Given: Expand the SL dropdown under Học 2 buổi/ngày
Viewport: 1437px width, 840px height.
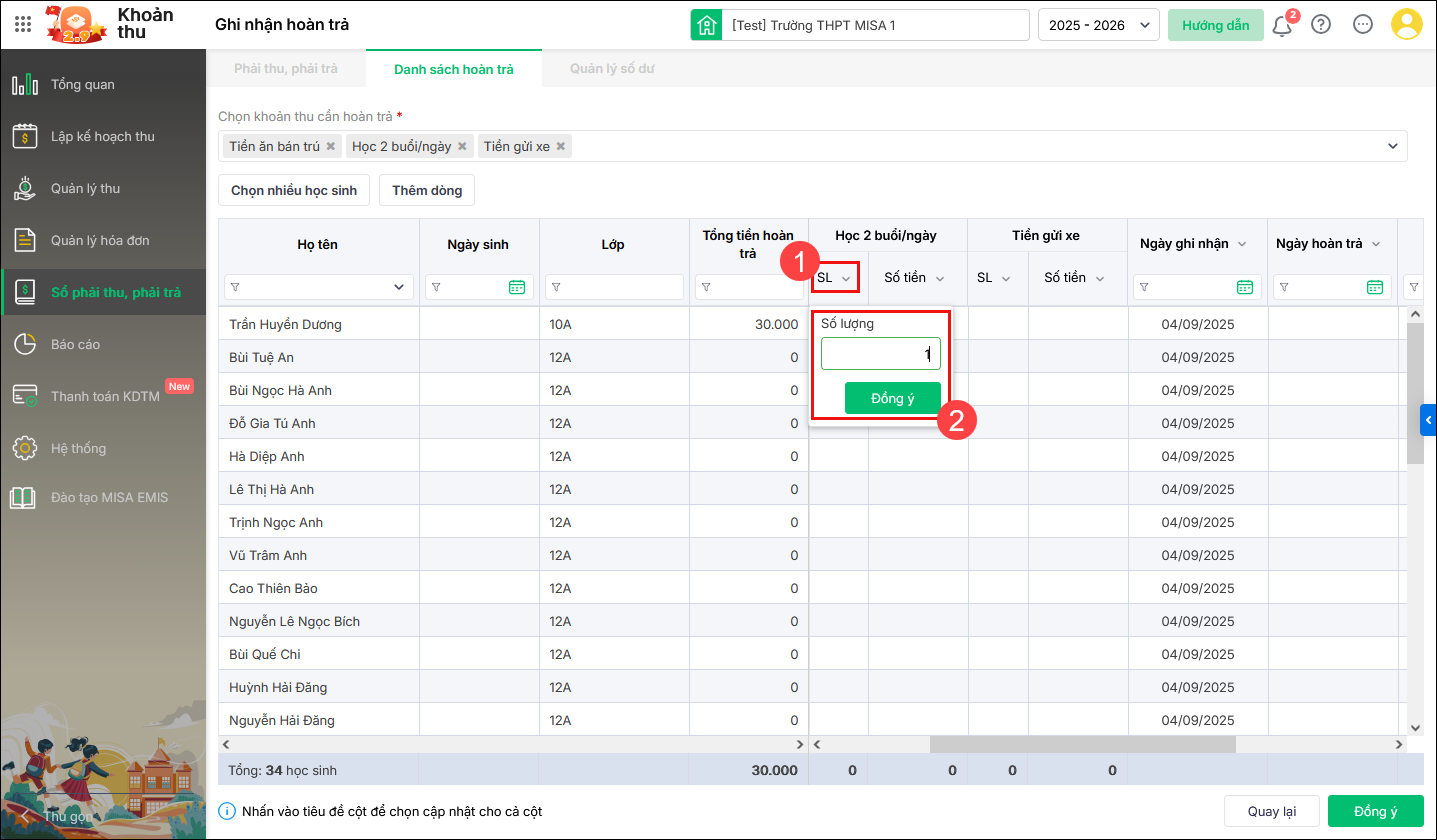Looking at the screenshot, I should tap(834, 277).
